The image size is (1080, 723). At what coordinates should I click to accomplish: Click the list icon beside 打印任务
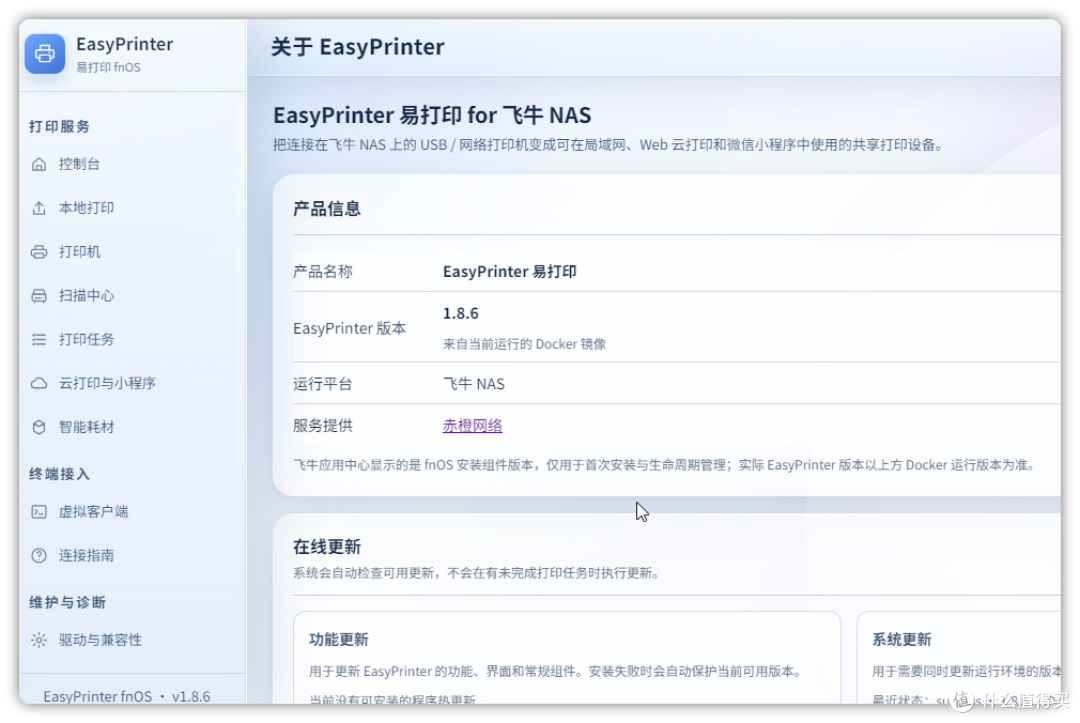click(39, 339)
